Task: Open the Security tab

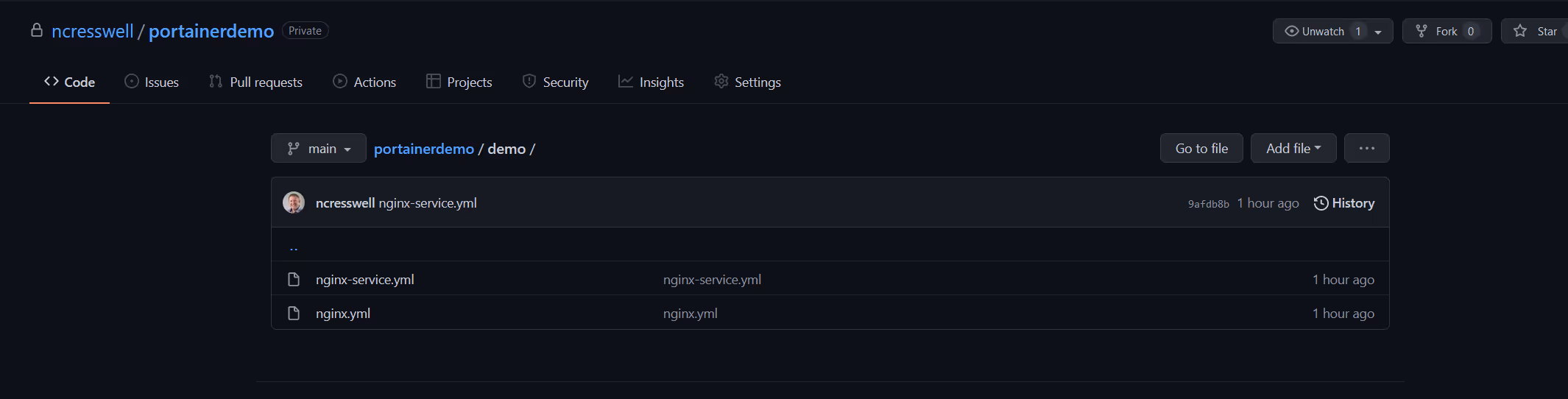Action: click(x=556, y=82)
